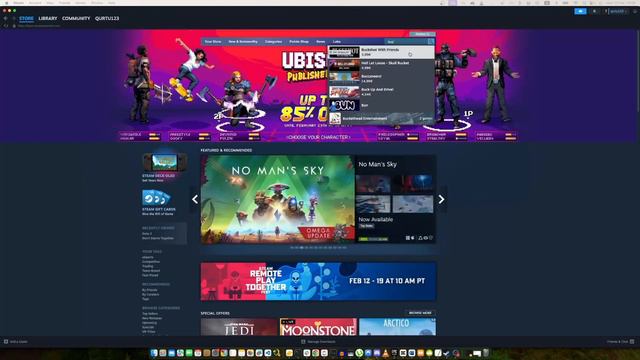The height and width of the screenshot is (360, 640).
Task: Open the No Man's Sky featured image
Action: pyautogui.click(x=278, y=199)
